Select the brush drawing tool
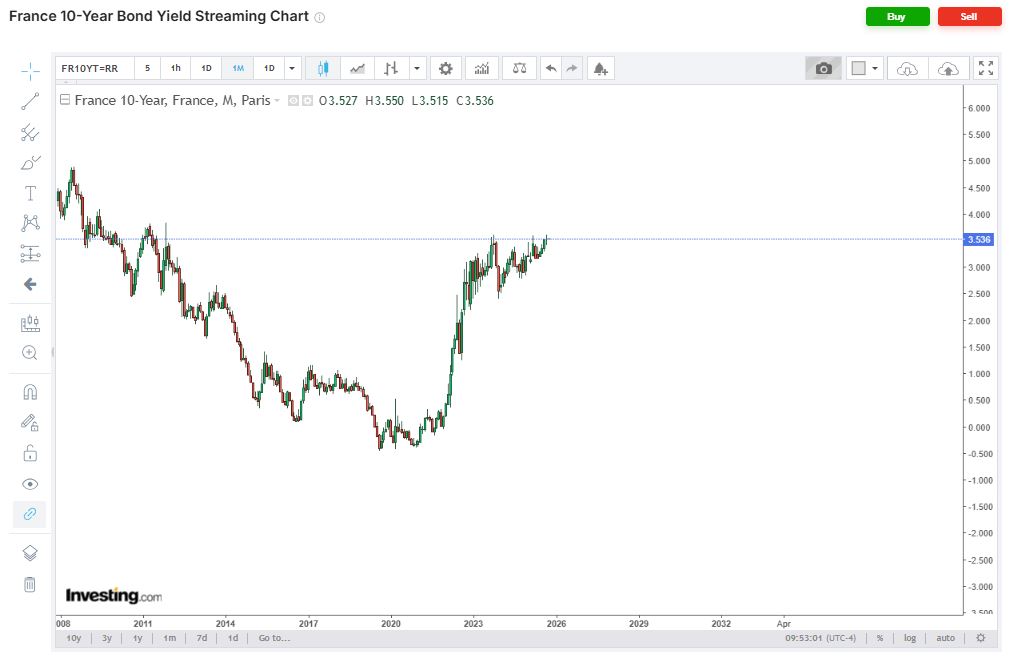The width and height of the screenshot is (1014, 659). coord(30,162)
